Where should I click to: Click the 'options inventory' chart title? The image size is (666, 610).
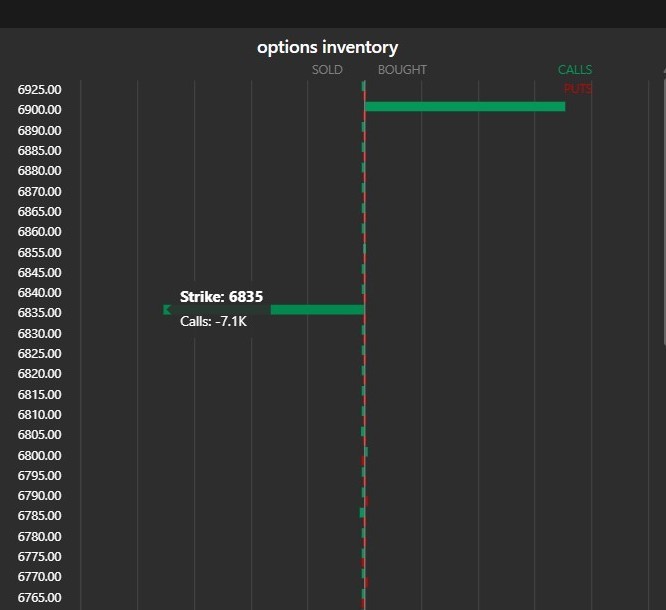point(327,47)
